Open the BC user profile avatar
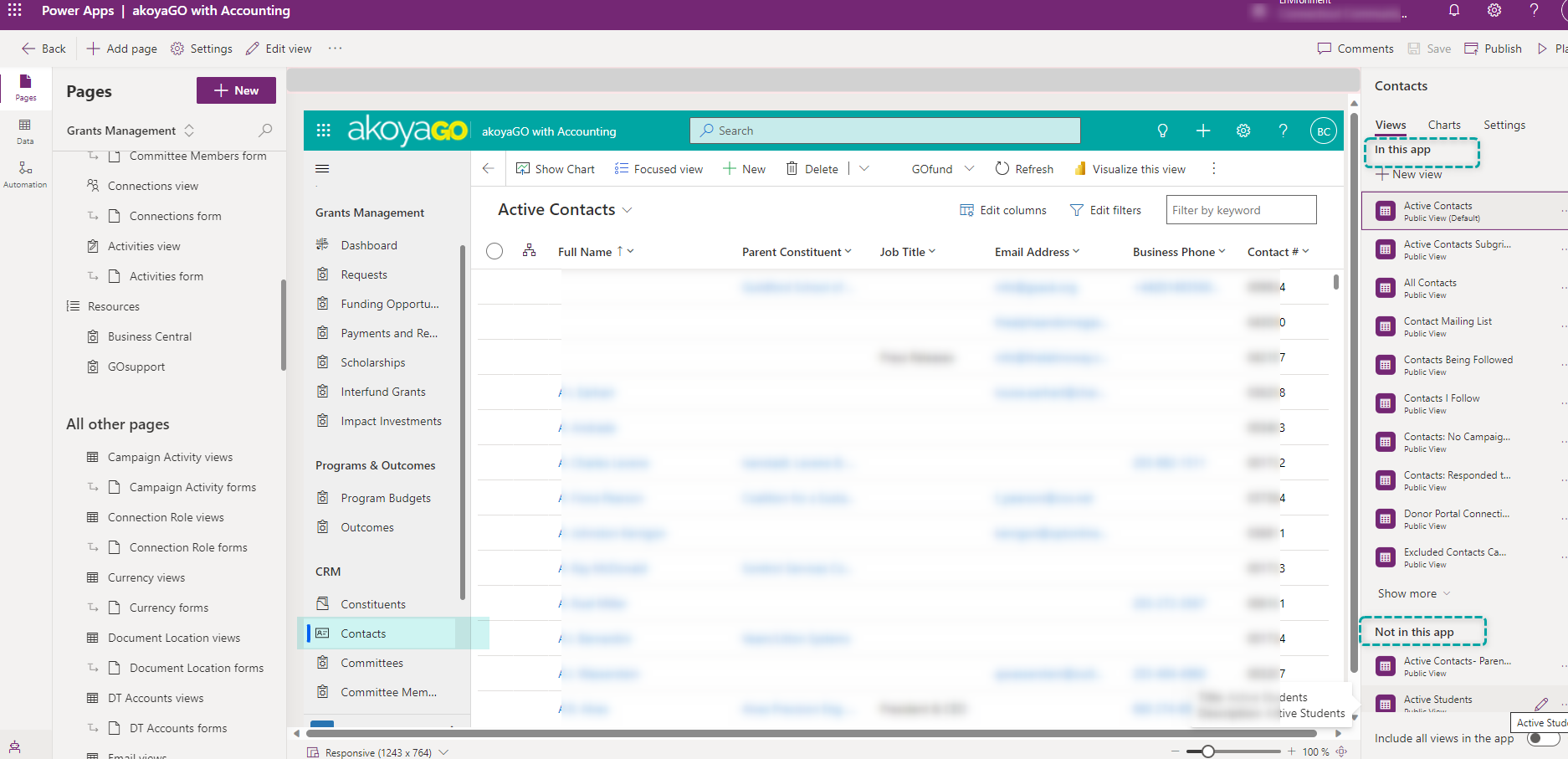The image size is (1568, 759). tap(1324, 131)
